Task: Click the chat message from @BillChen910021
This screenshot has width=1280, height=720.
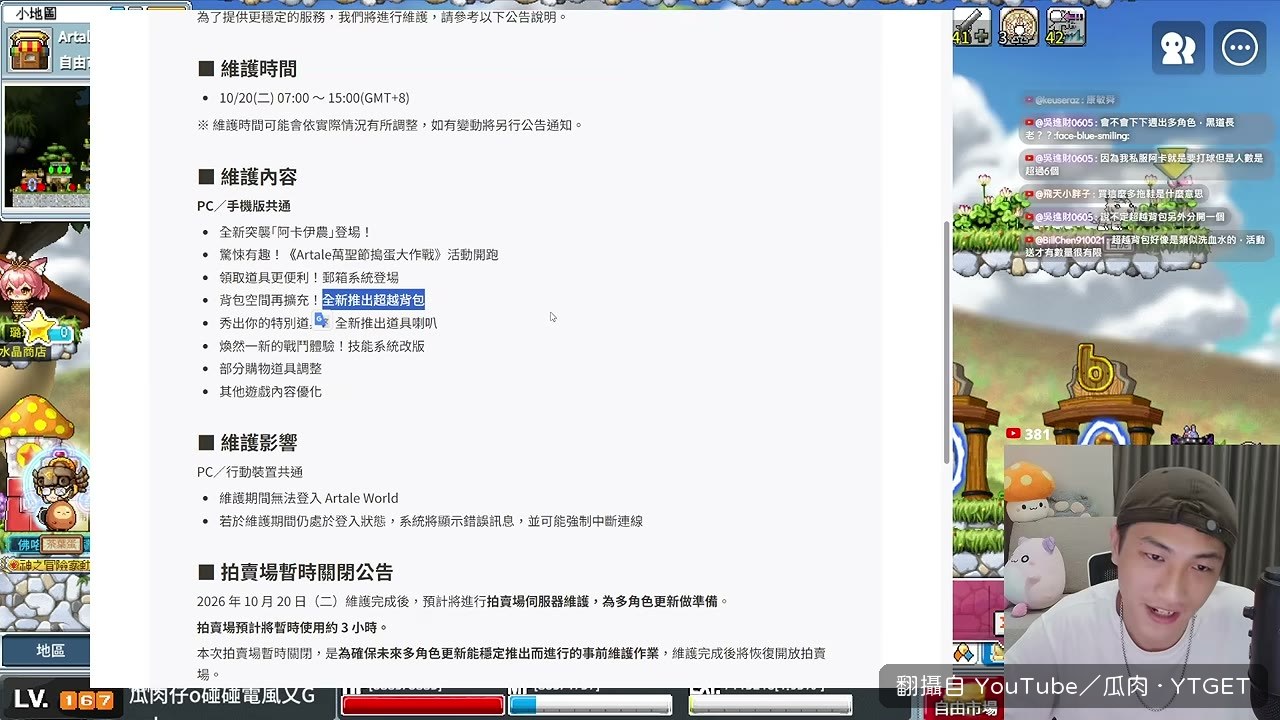Action: 1144,246
